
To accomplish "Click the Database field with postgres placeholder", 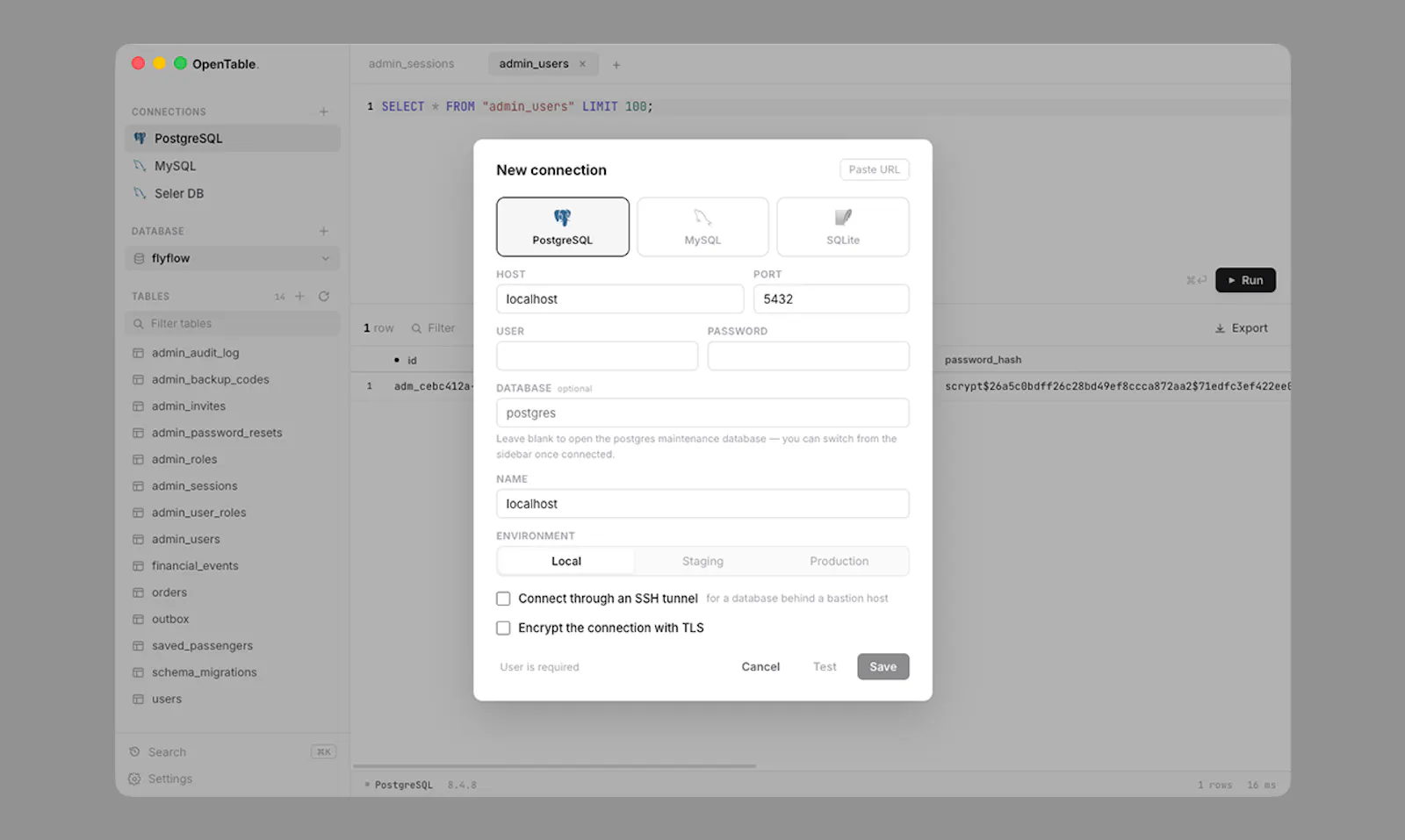I will (x=702, y=413).
